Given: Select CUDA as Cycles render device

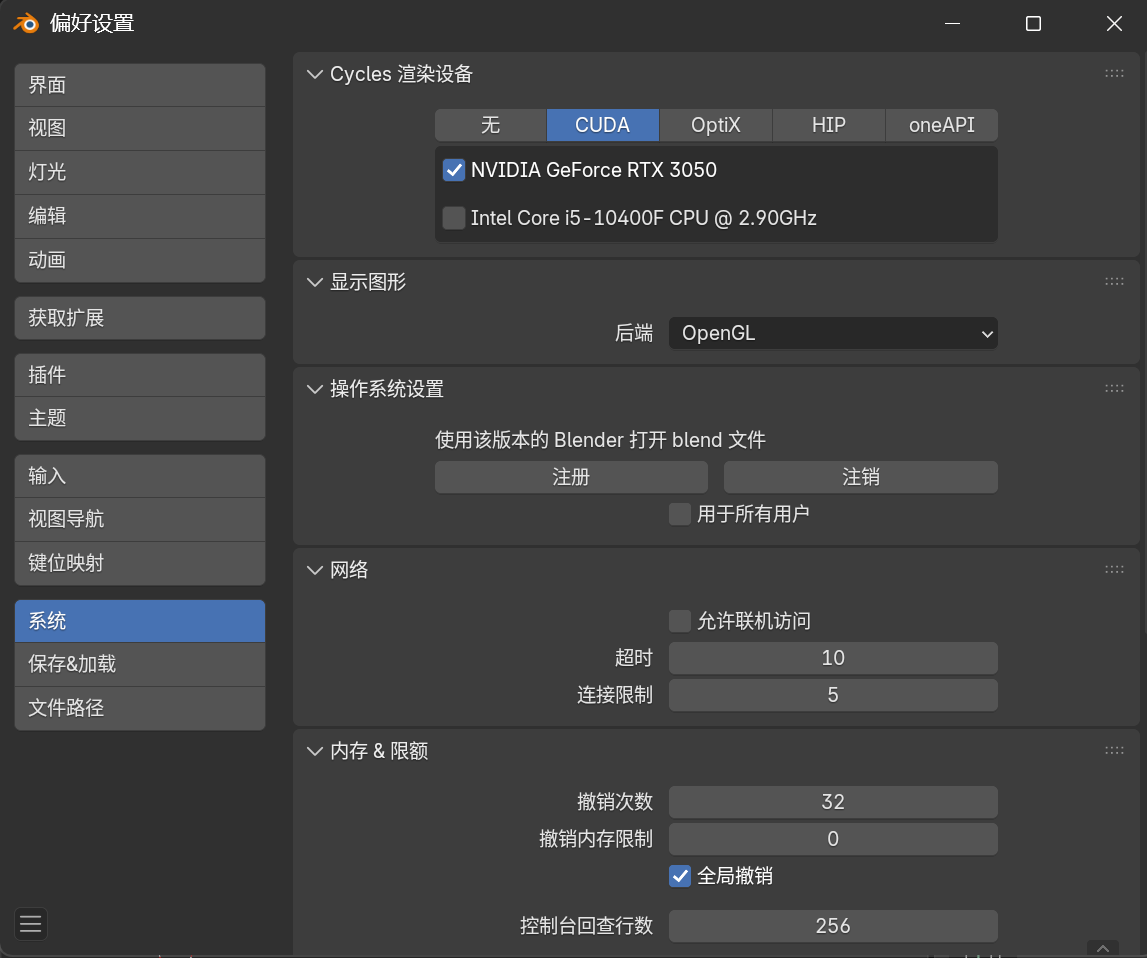Looking at the screenshot, I should (603, 125).
